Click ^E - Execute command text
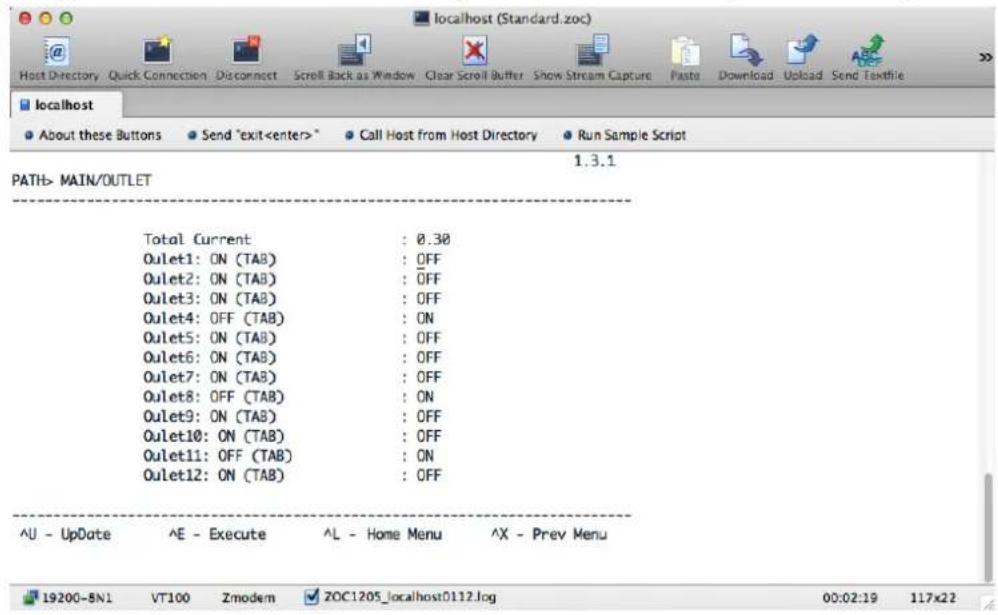This screenshot has height=615, width=998. click(217, 534)
